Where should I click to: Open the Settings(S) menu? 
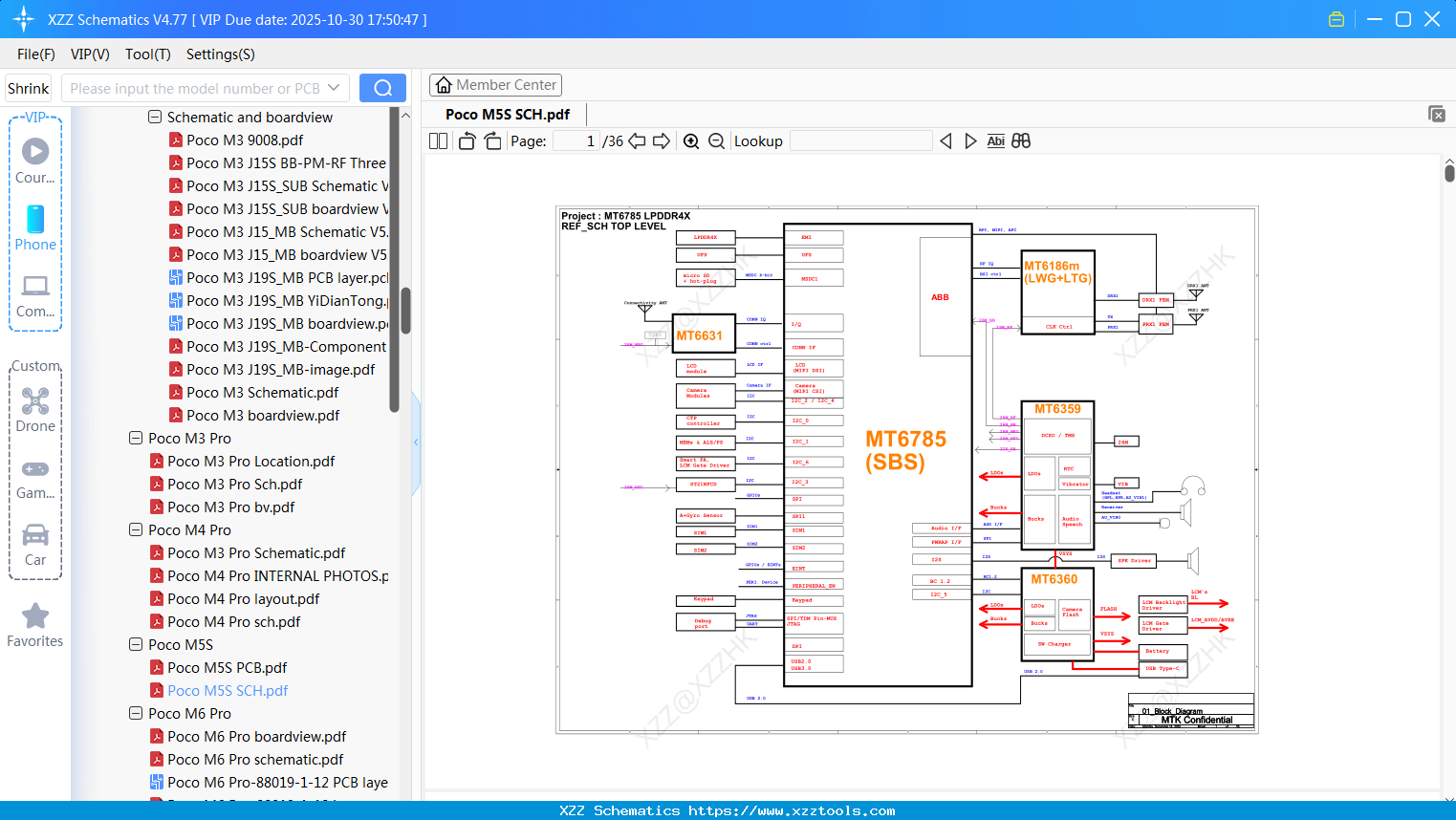pos(220,54)
